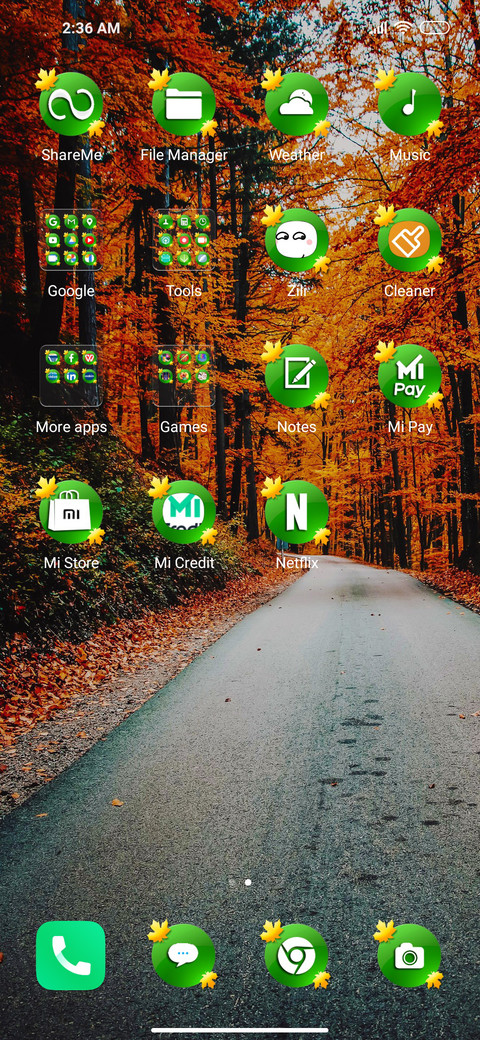Viewport: 480px width, 1040px height.
Task: Open the Mi Store app
Action: tap(70, 512)
